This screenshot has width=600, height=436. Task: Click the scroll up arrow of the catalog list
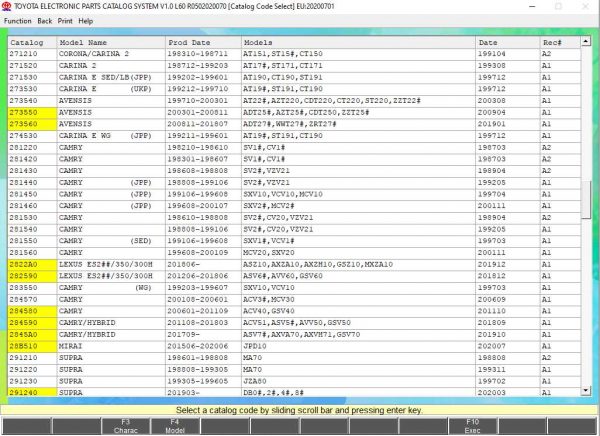click(585, 41)
